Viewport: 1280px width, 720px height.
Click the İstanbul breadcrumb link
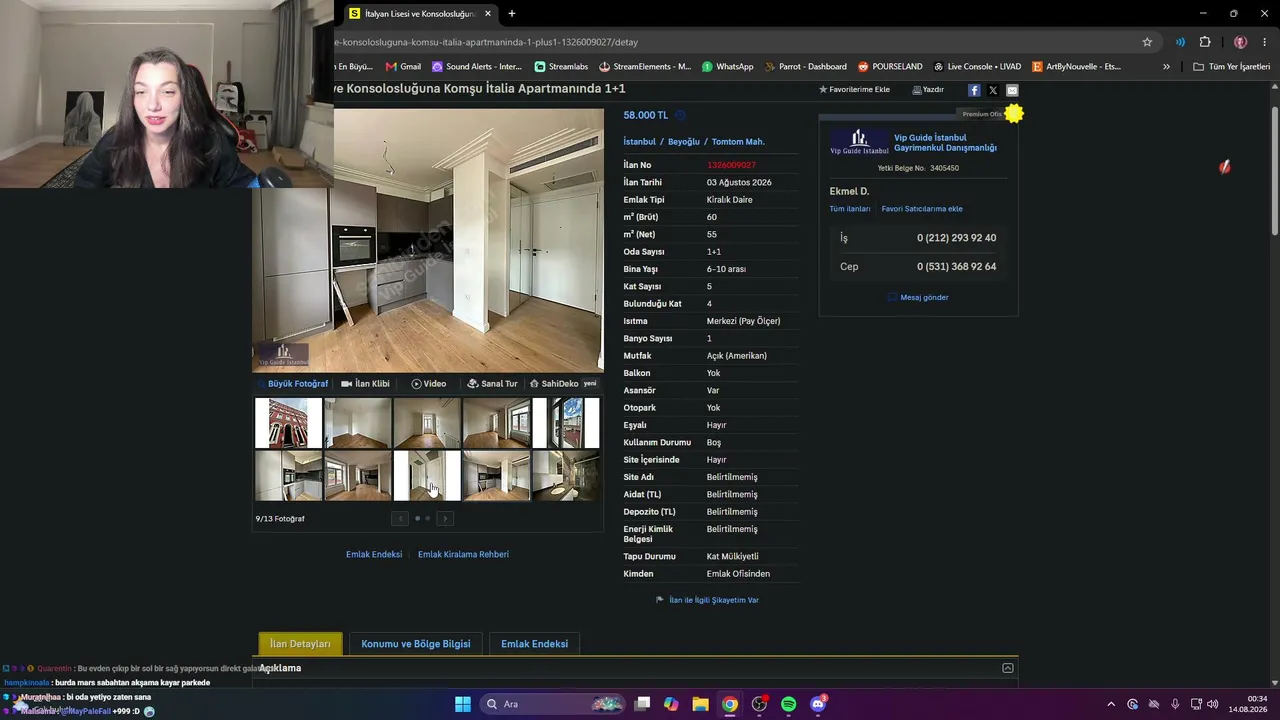click(640, 142)
